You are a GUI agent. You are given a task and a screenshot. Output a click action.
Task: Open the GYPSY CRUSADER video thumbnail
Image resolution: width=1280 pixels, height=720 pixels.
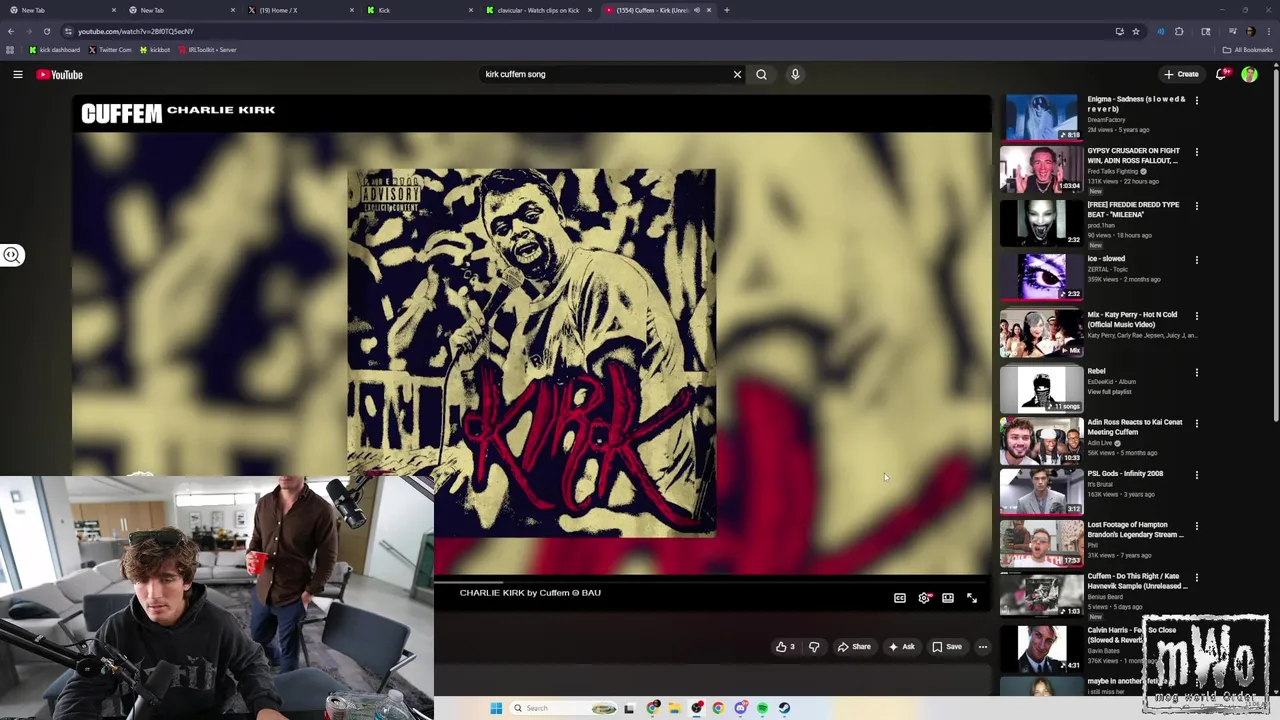(x=1041, y=169)
